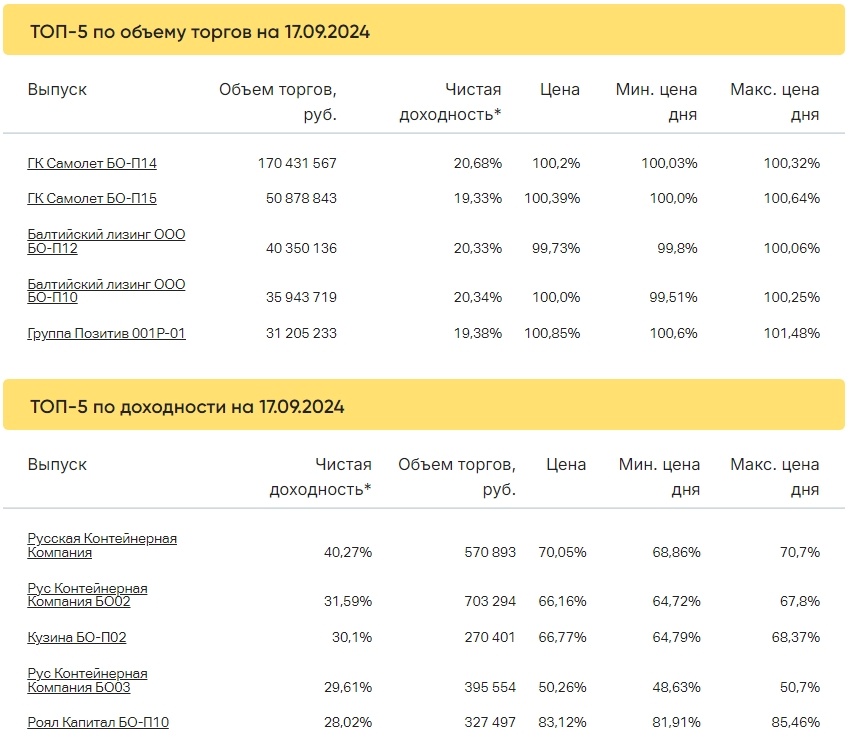
Task: Open the ГК Самолет БО-П14 bond link
Action: 92,163
